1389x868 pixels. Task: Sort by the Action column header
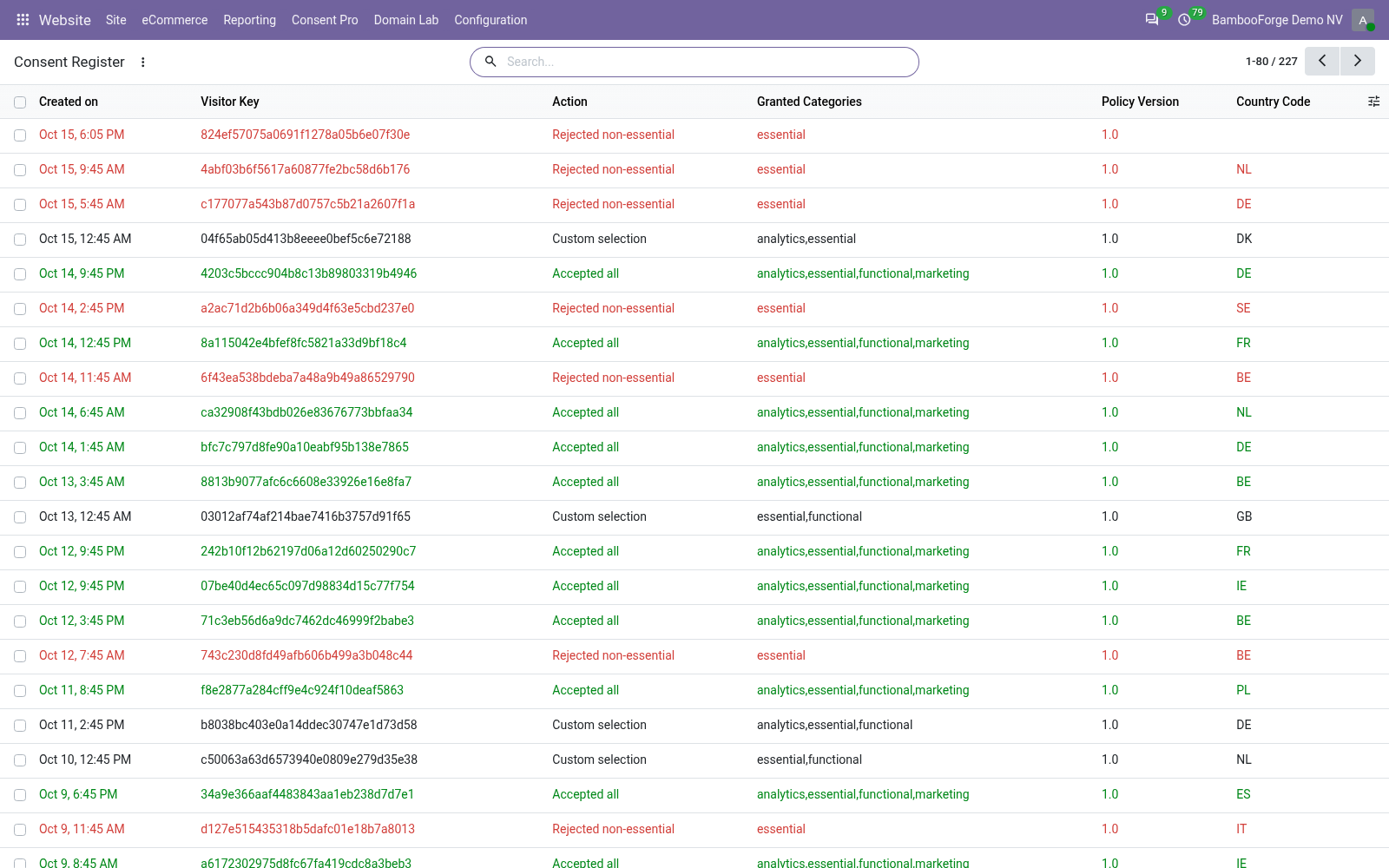(x=569, y=102)
